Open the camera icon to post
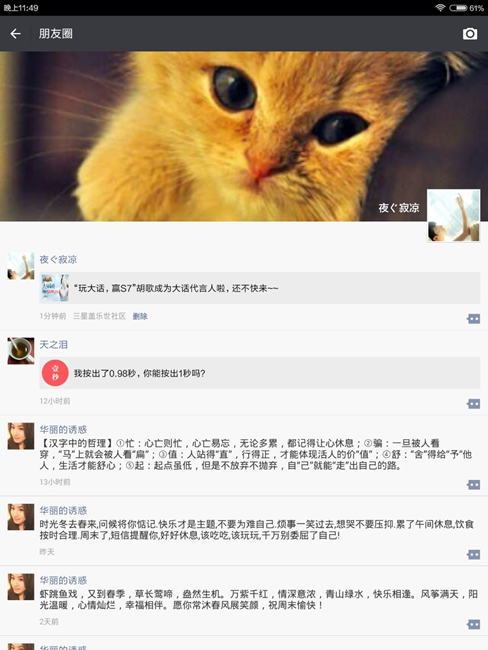 tap(470, 34)
